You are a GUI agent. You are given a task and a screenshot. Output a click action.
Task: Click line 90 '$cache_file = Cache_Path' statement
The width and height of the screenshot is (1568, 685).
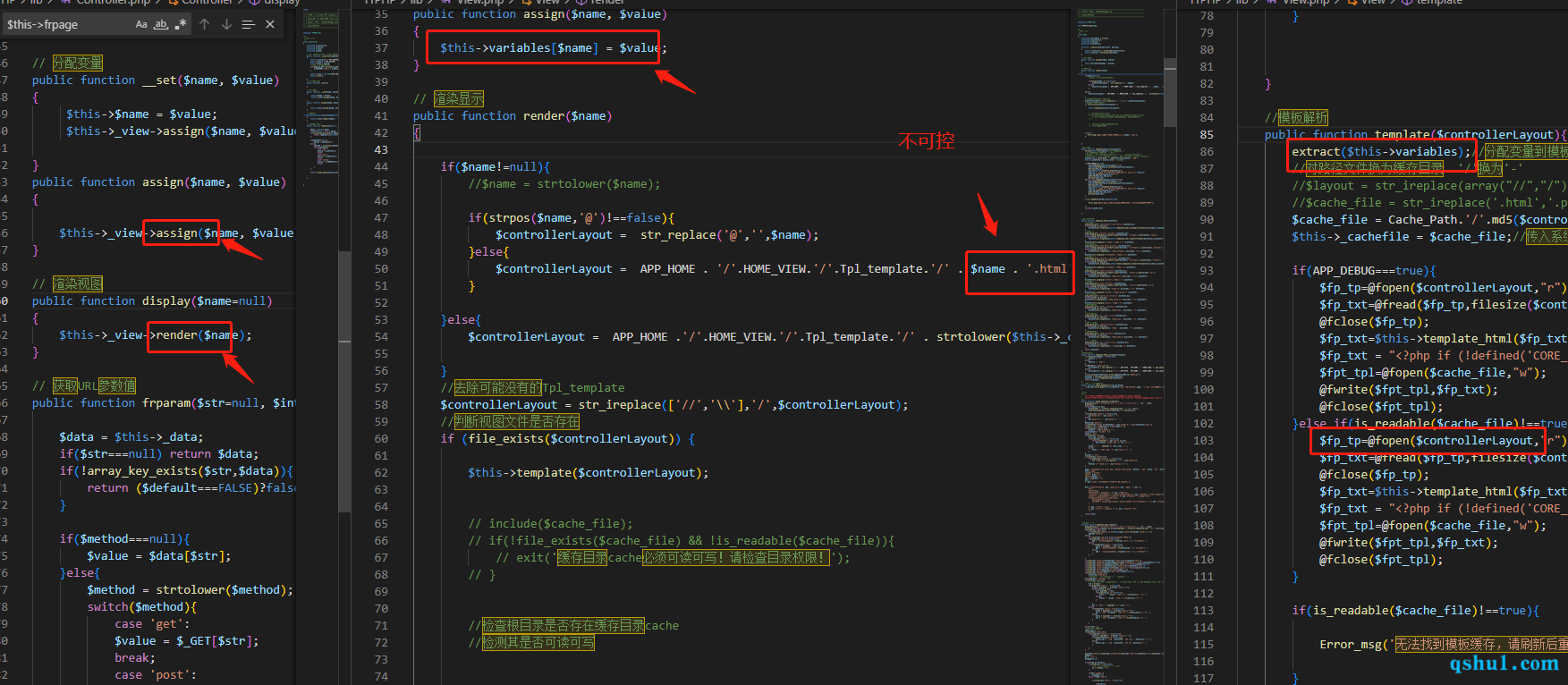(x=1429, y=219)
